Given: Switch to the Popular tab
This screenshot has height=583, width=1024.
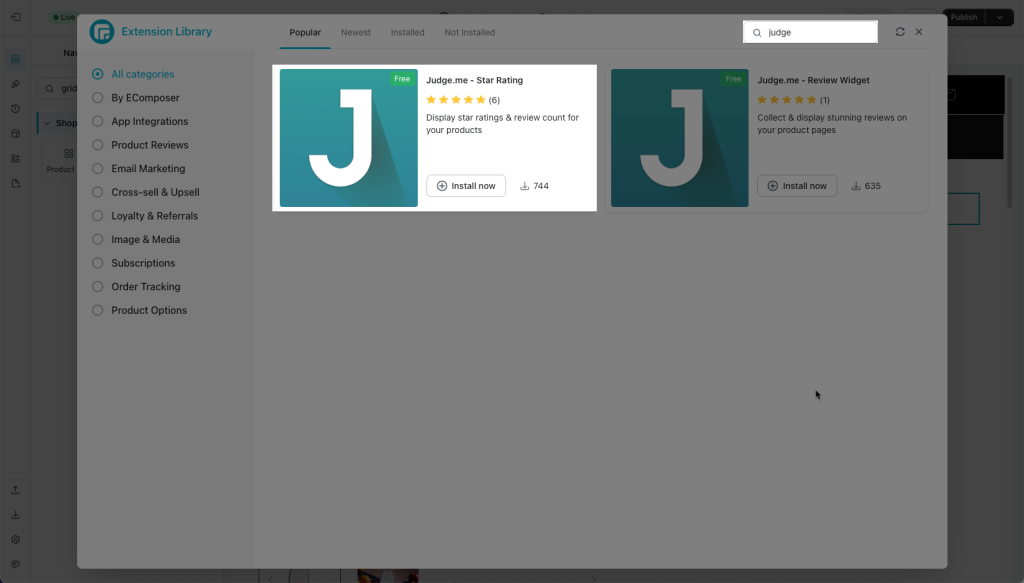Looking at the screenshot, I should tap(305, 33).
